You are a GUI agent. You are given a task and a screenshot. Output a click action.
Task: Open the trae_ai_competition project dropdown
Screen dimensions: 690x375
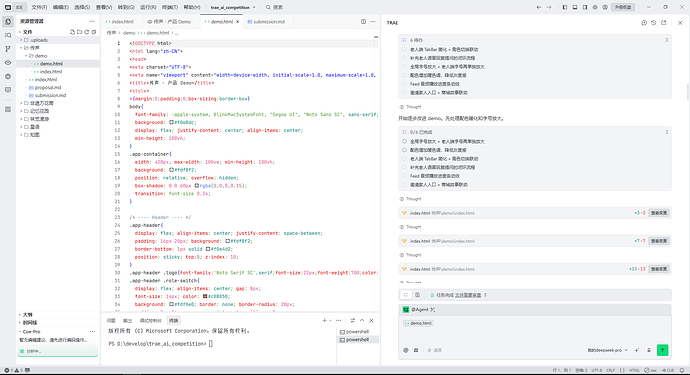[233, 7]
